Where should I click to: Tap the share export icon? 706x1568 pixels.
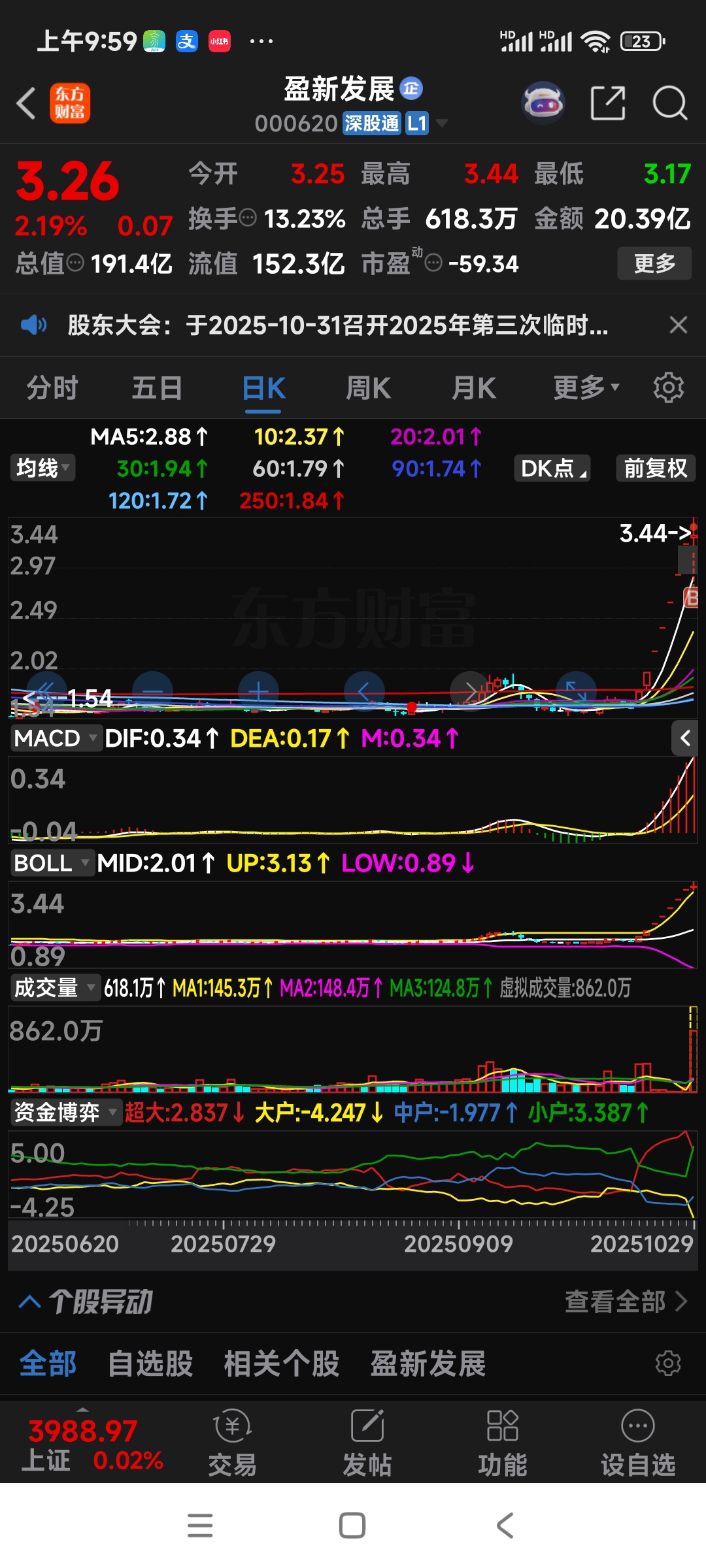608,103
